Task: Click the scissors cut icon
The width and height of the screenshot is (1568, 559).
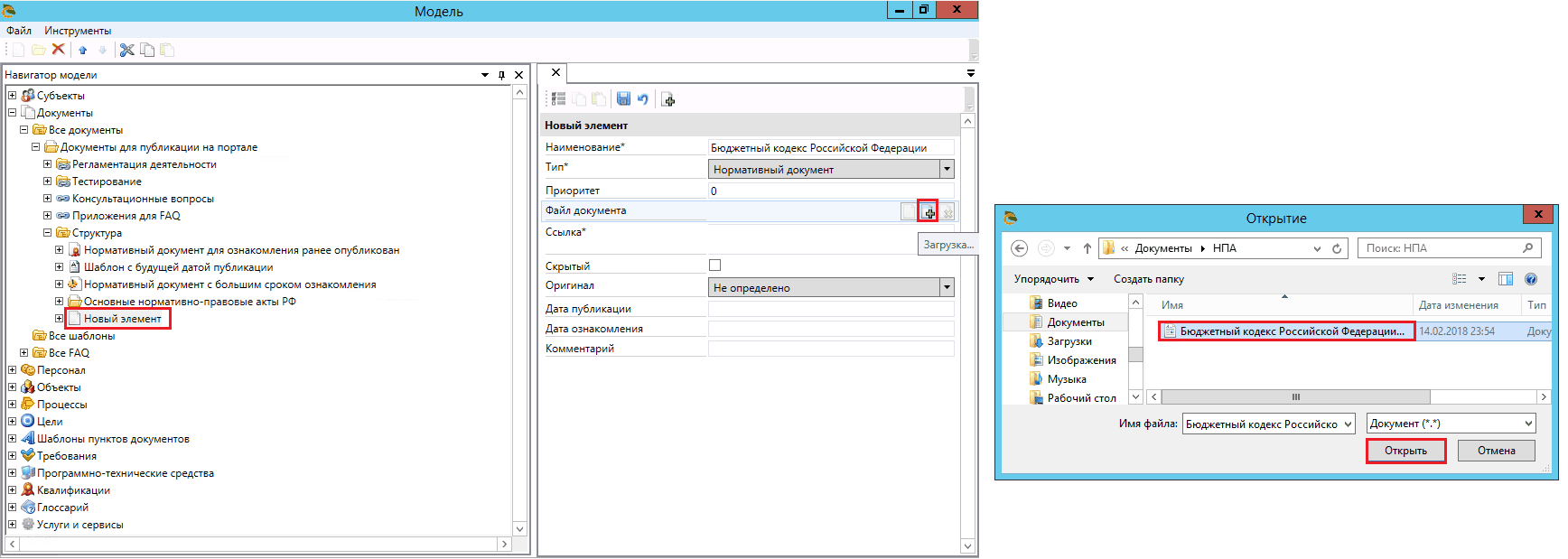Action: click(x=127, y=50)
